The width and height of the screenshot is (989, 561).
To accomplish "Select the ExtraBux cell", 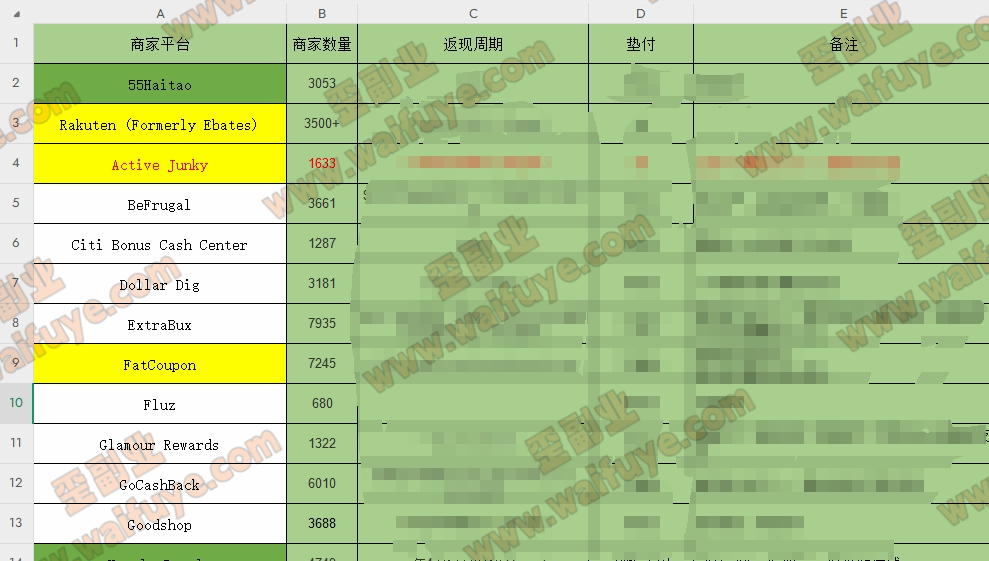I will pyautogui.click(x=160, y=324).
